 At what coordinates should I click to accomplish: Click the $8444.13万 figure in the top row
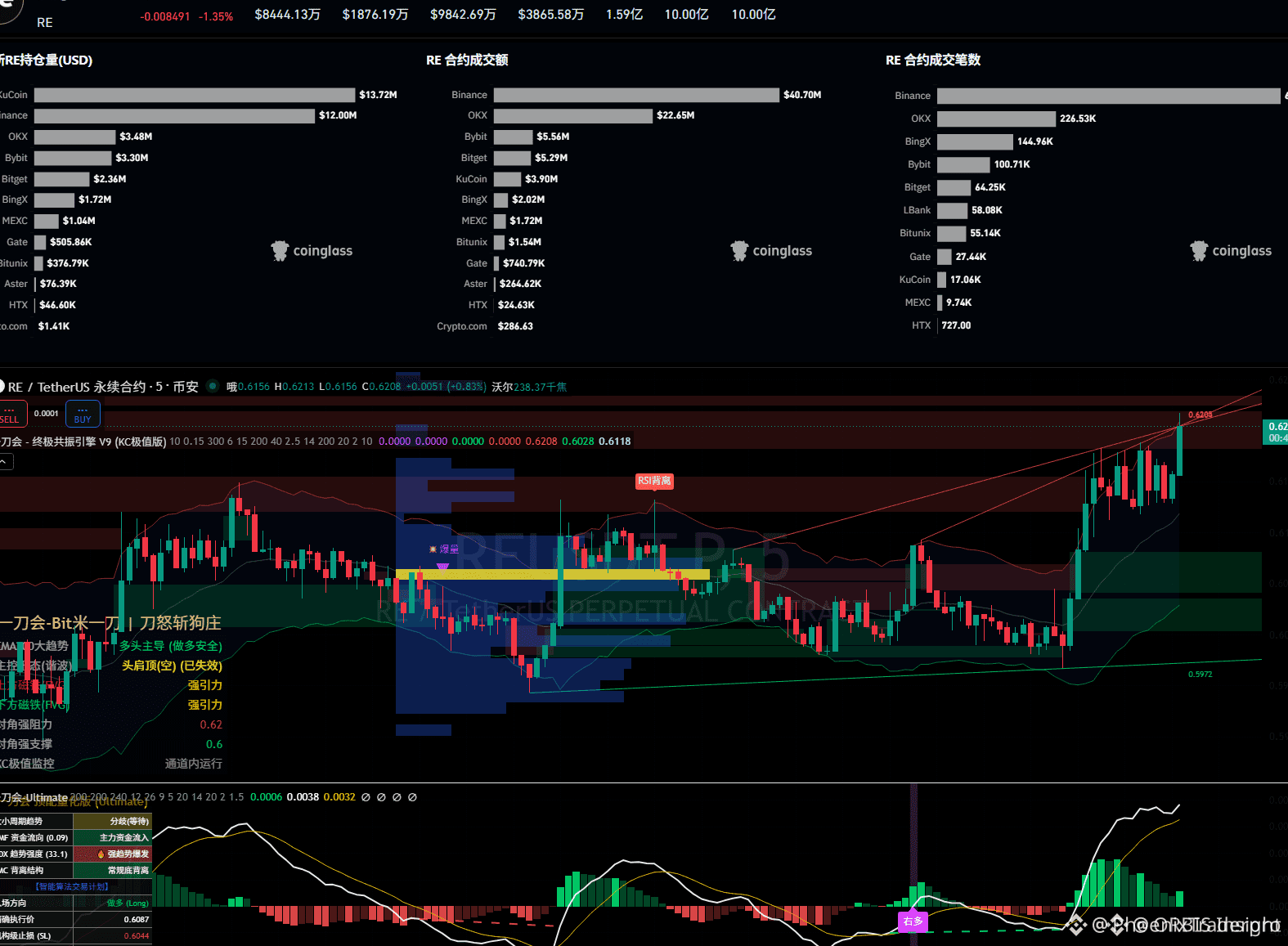pos(288,15)
